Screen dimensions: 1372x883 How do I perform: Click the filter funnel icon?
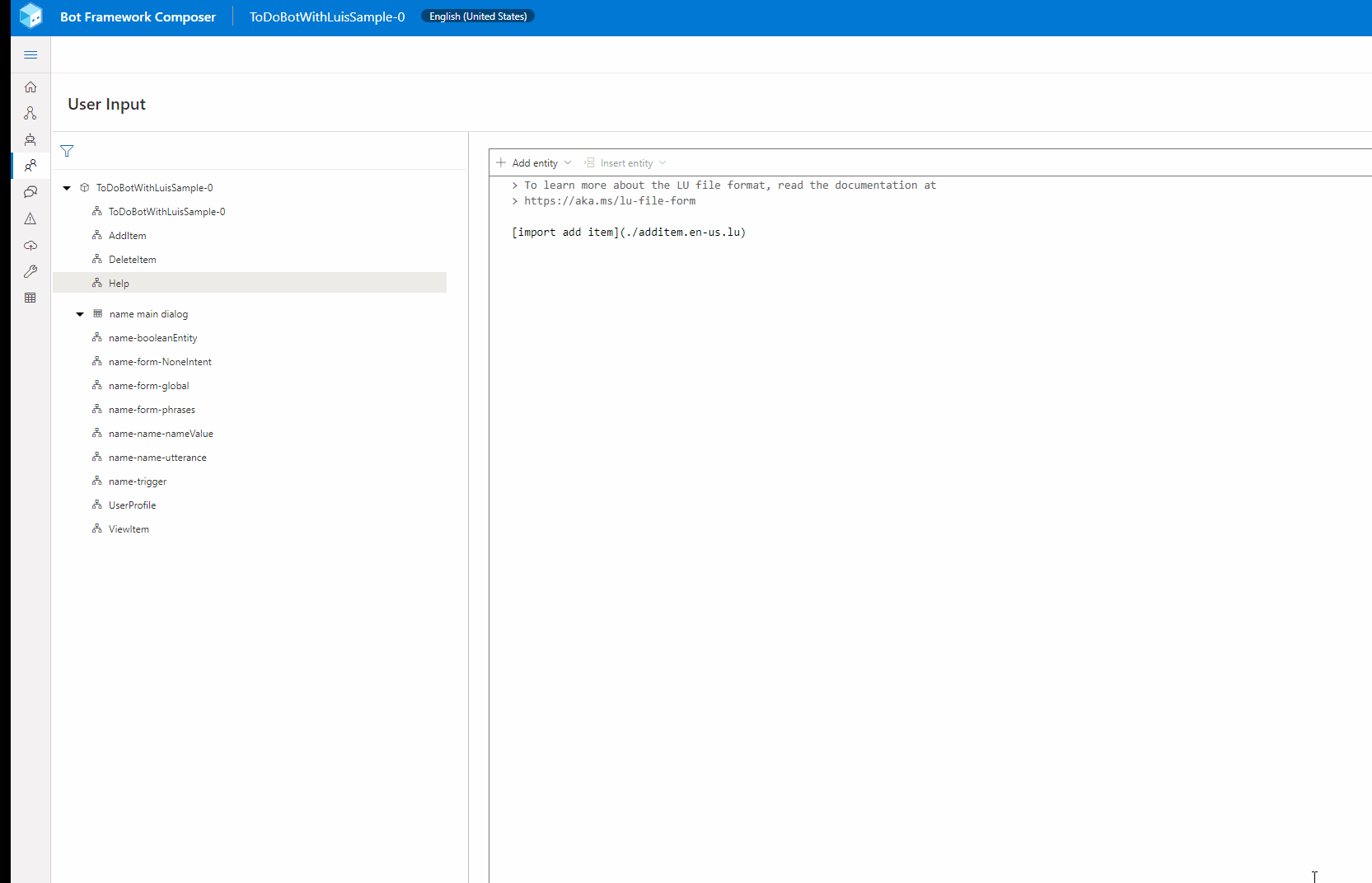[67, 151]
